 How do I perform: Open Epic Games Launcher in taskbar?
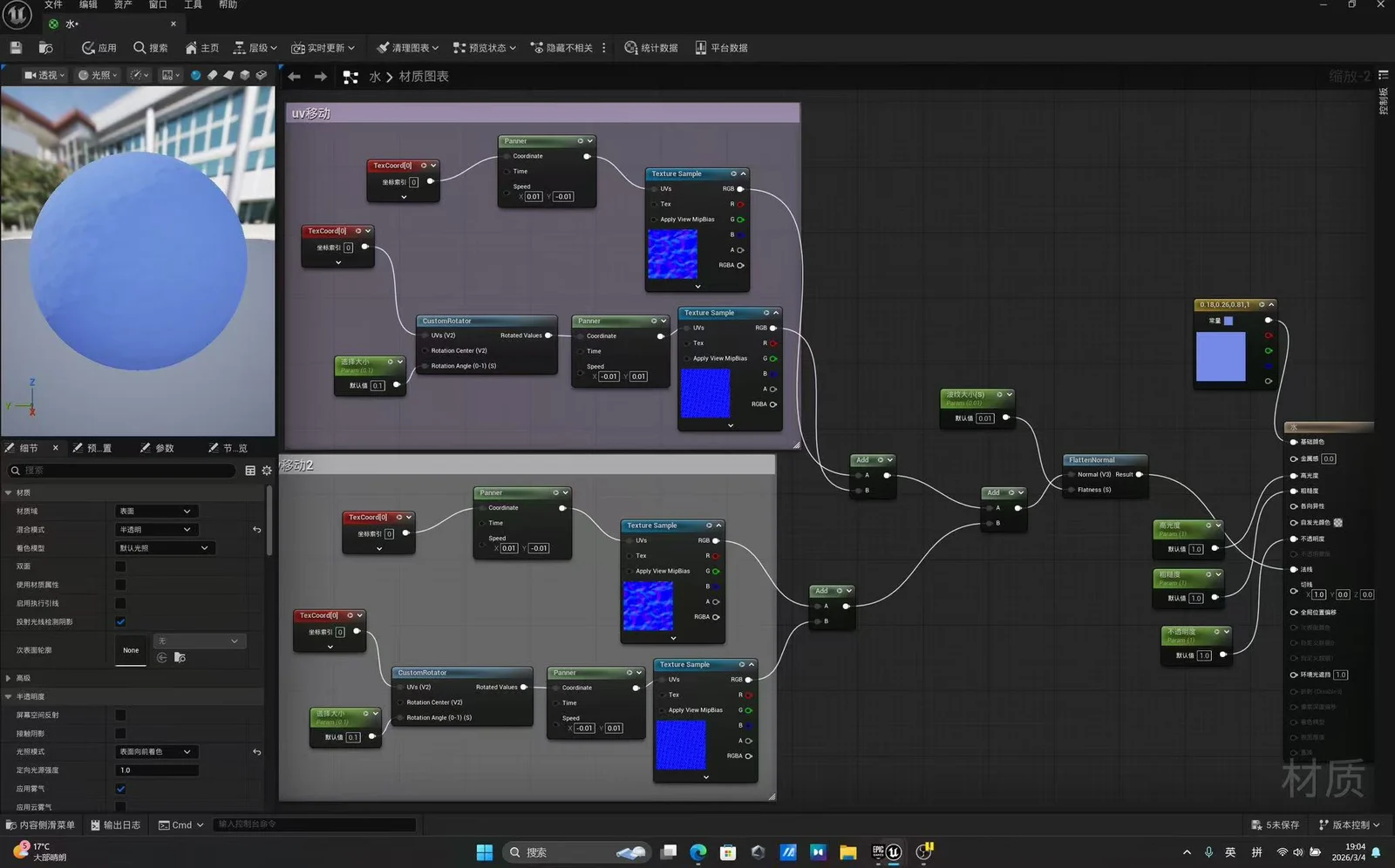(877, 852)
